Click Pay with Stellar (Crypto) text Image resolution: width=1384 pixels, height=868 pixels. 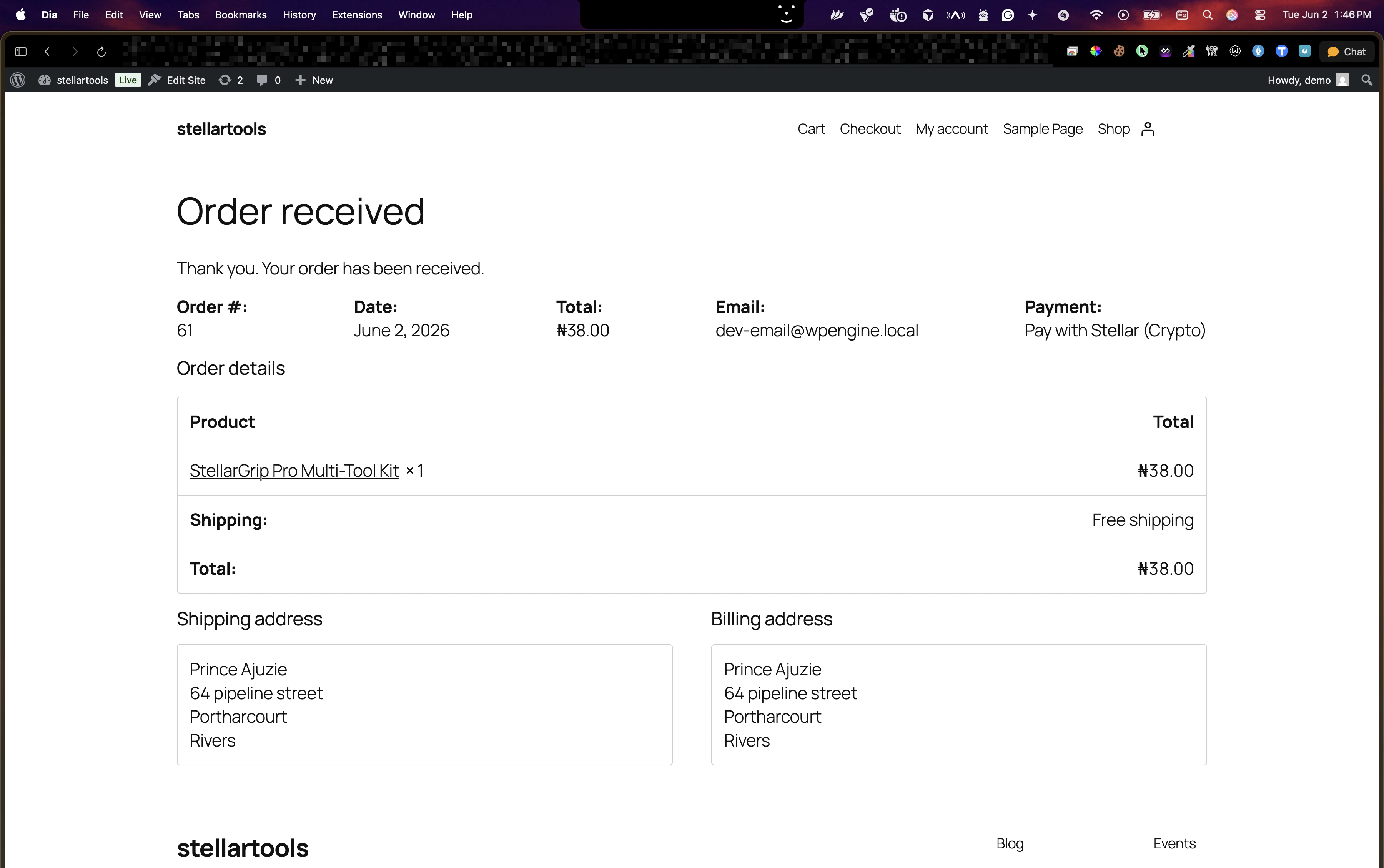click(x=1115, y=331)
